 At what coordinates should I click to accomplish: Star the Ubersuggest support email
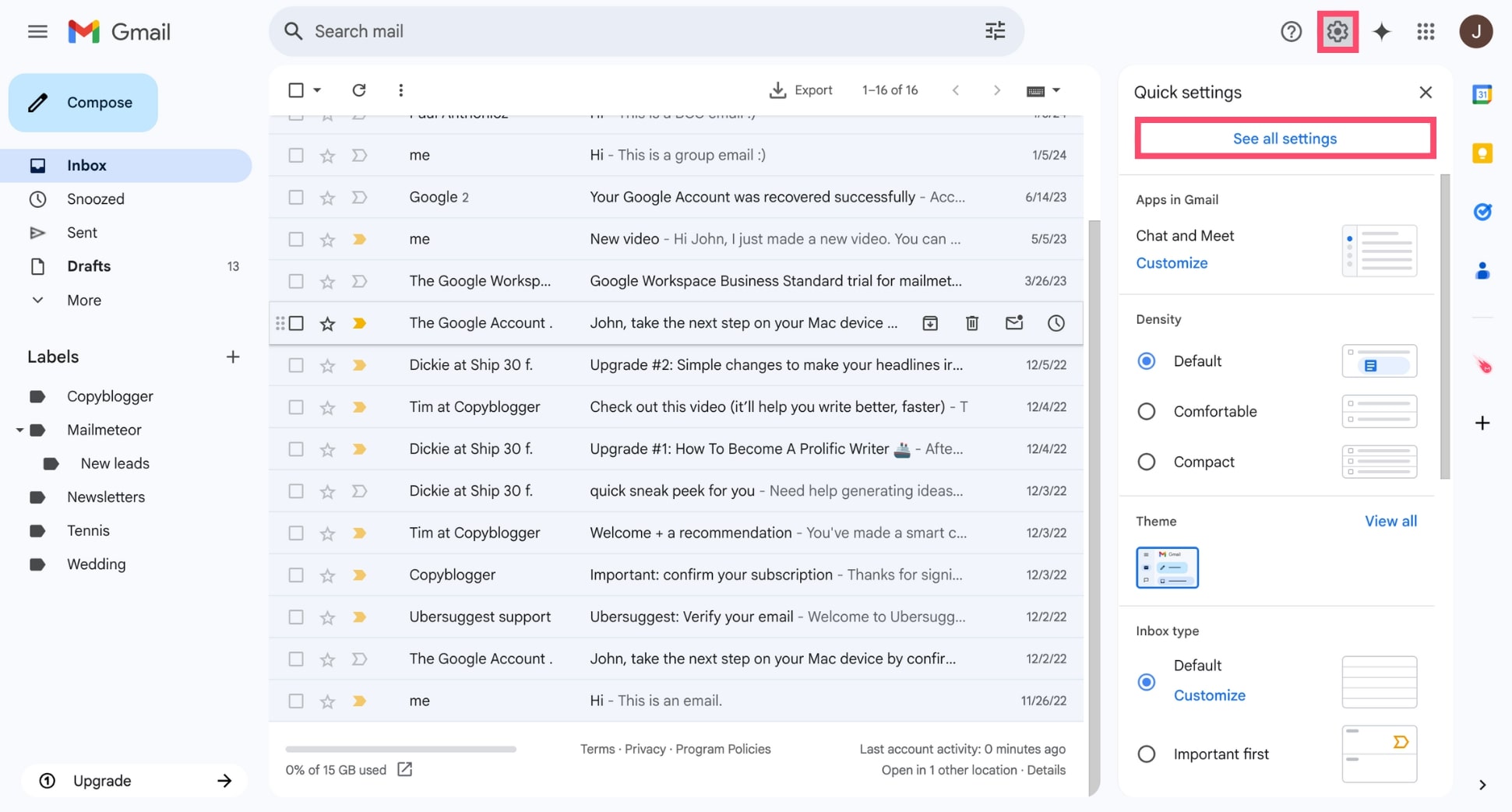[327, 617]
